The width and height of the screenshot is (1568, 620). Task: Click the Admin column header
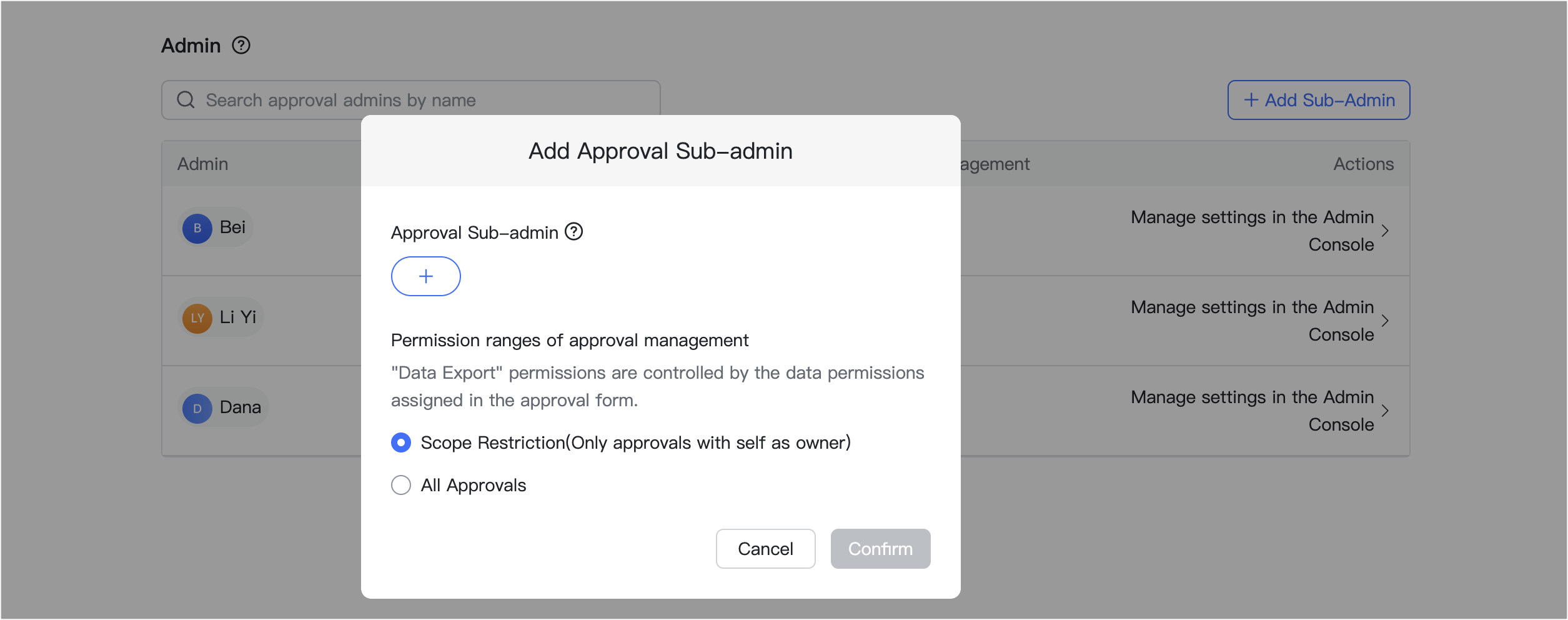204,164
